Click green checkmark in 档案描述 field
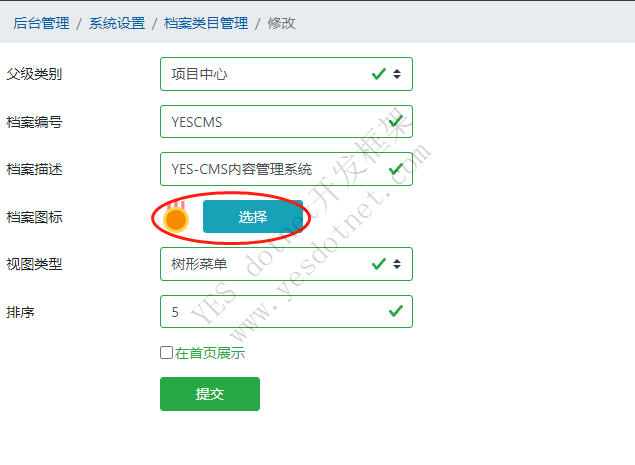Screen dimensions: 635x465 pos(396,169)
